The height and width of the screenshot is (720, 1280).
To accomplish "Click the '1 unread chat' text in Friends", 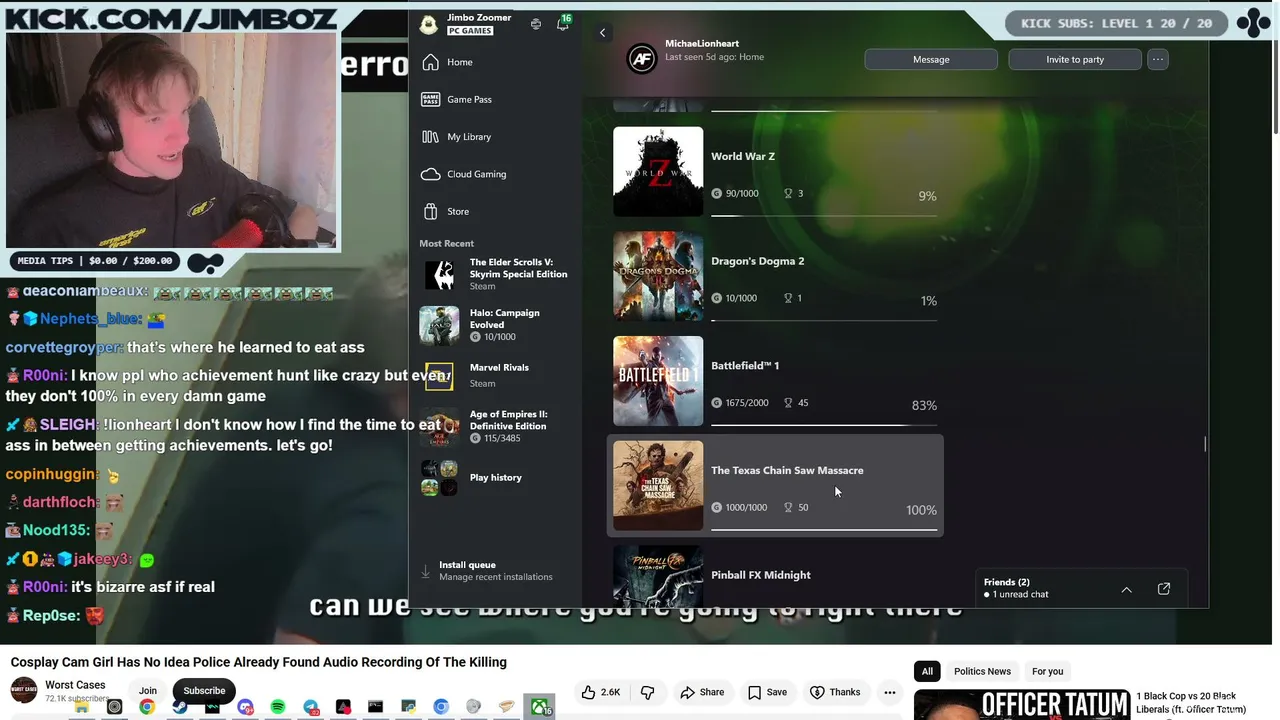I will [x=1021, y=595].
